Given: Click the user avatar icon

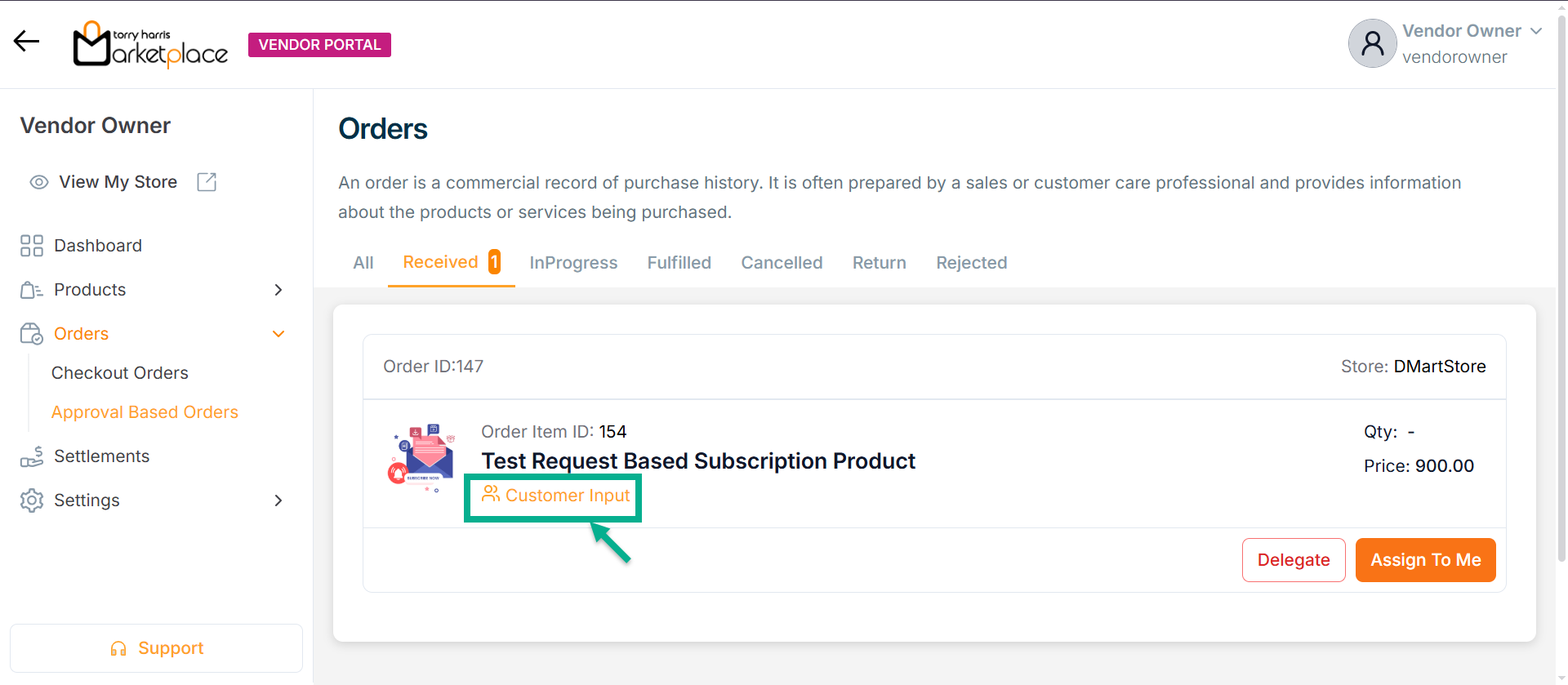Looking at the screenshot, I should [x=1372, y=44].
